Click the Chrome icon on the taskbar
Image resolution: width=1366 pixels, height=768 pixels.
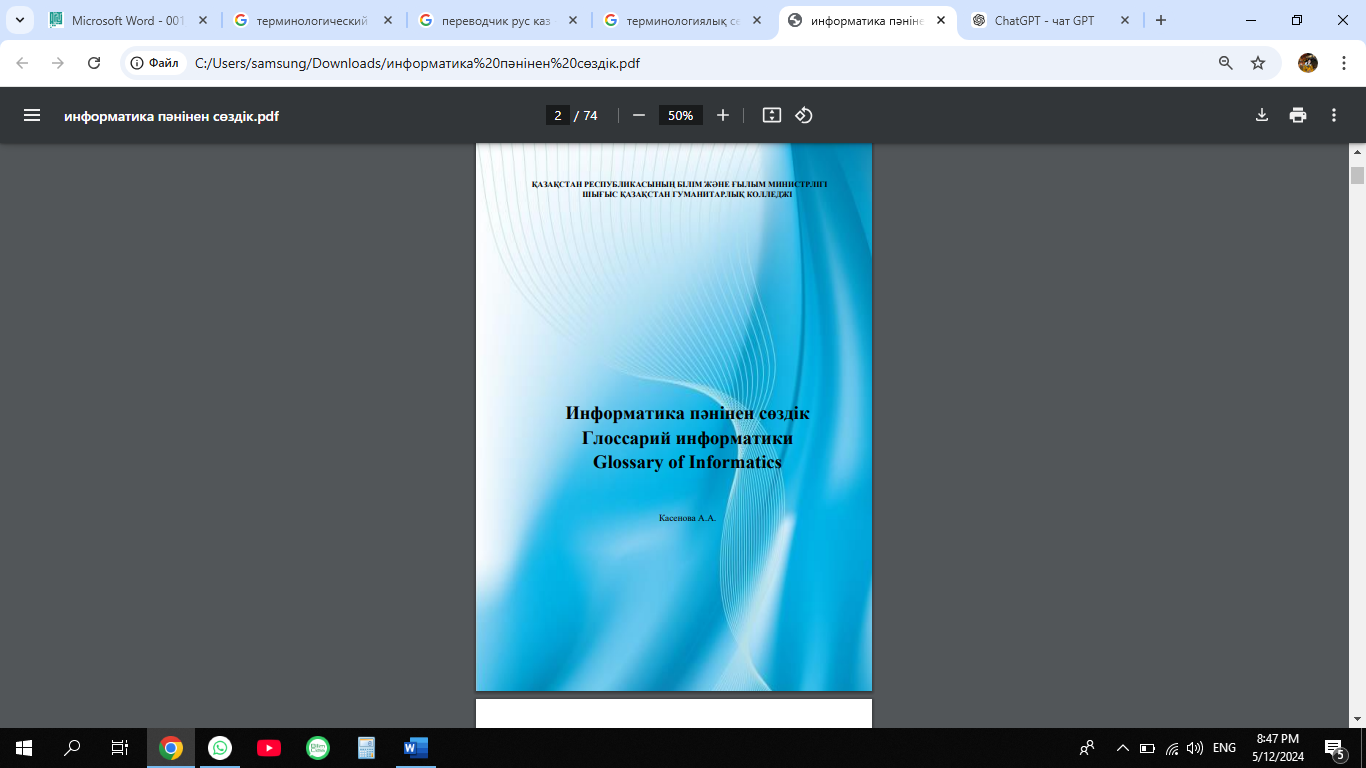pyautogui.click(x=171, y=748)
